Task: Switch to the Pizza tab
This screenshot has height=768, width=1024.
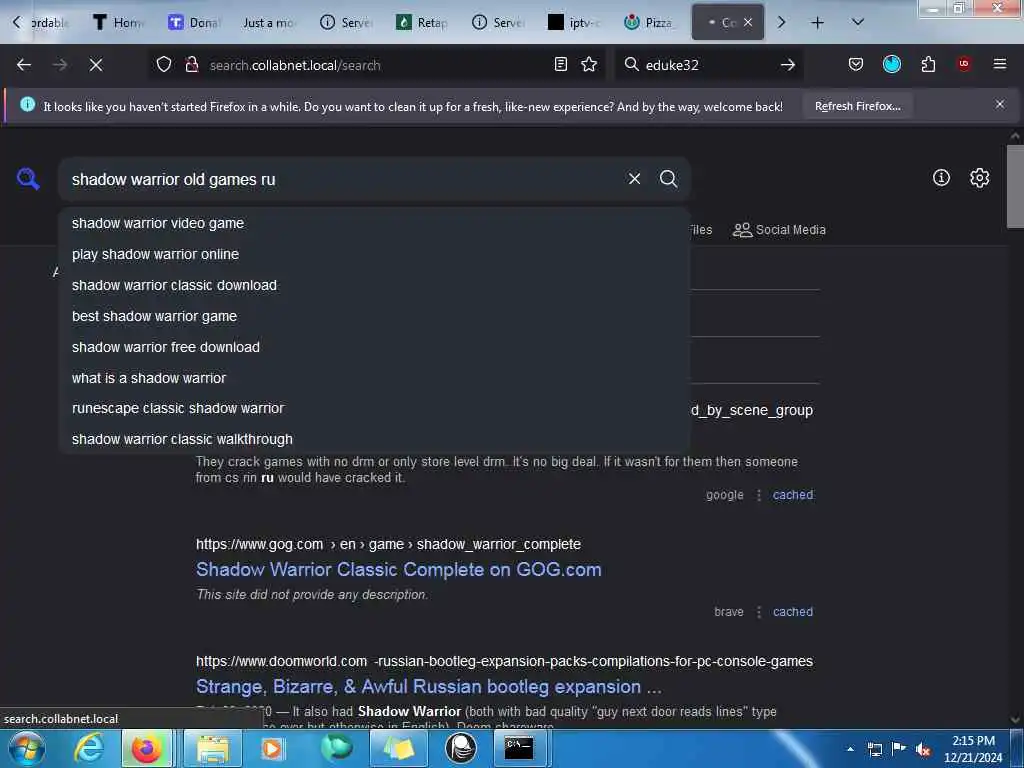Action: (648, 22)
